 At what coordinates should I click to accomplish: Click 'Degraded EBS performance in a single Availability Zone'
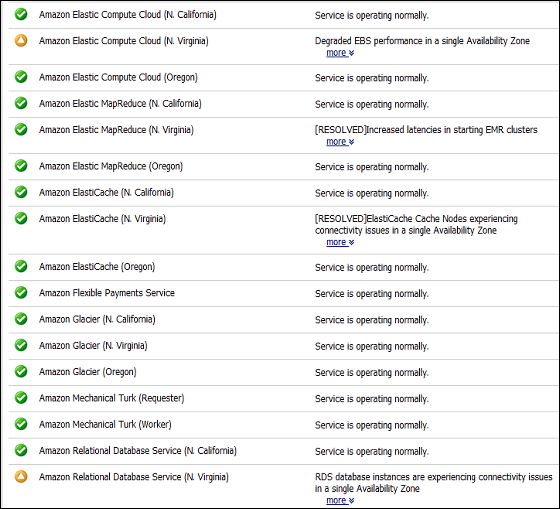422,41
